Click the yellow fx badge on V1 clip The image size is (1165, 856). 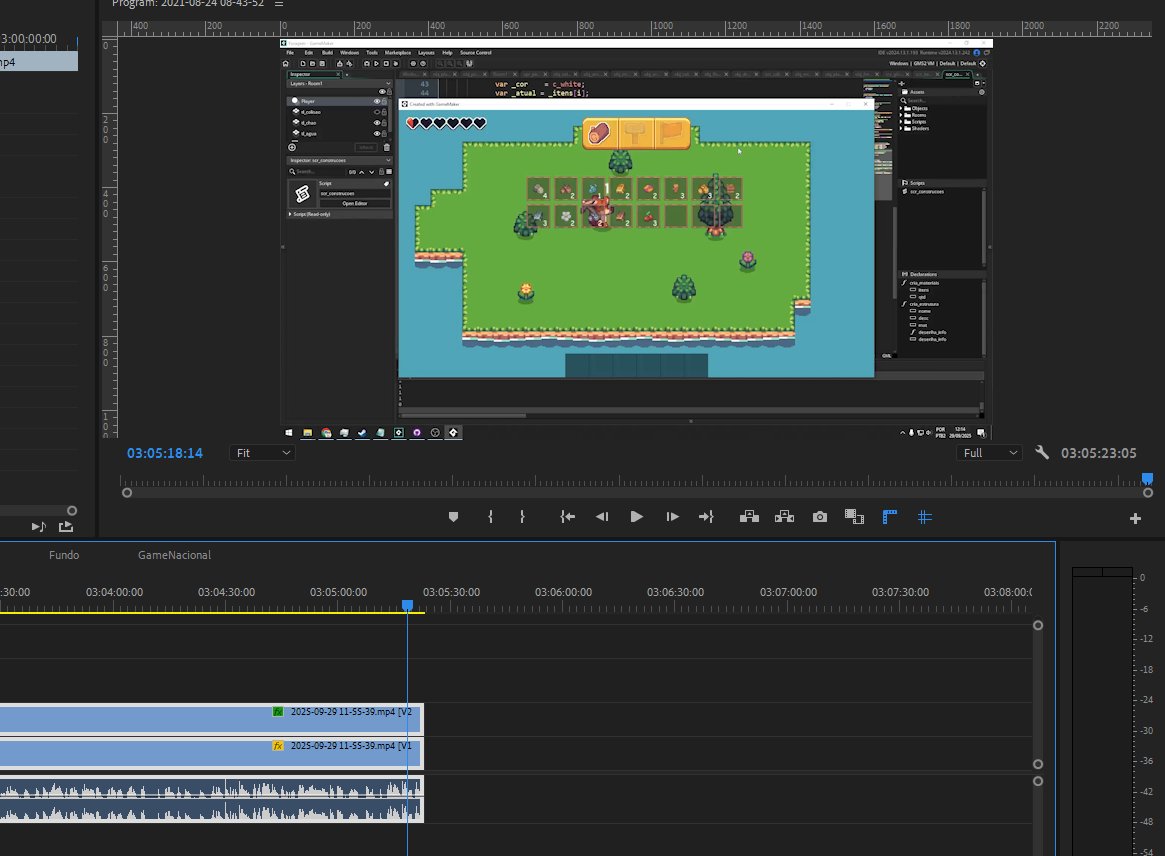click(278, 746)
